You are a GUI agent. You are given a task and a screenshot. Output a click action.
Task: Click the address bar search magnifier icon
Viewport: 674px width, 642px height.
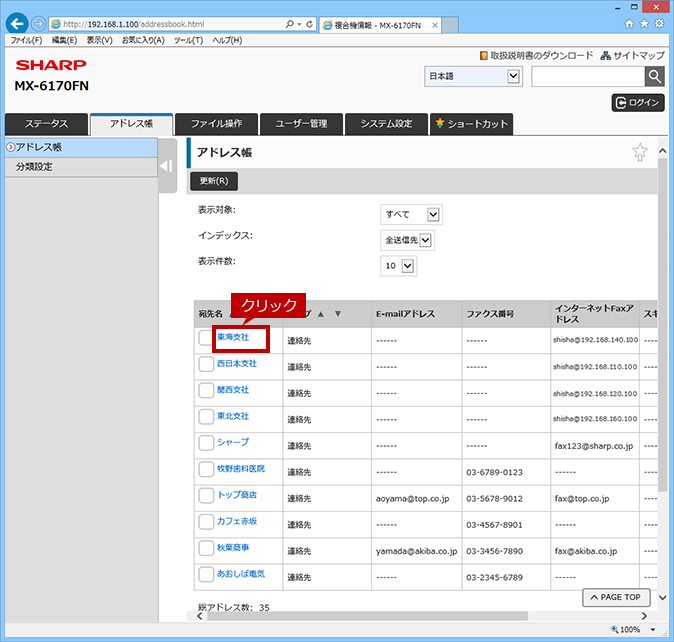pos(290,24)
